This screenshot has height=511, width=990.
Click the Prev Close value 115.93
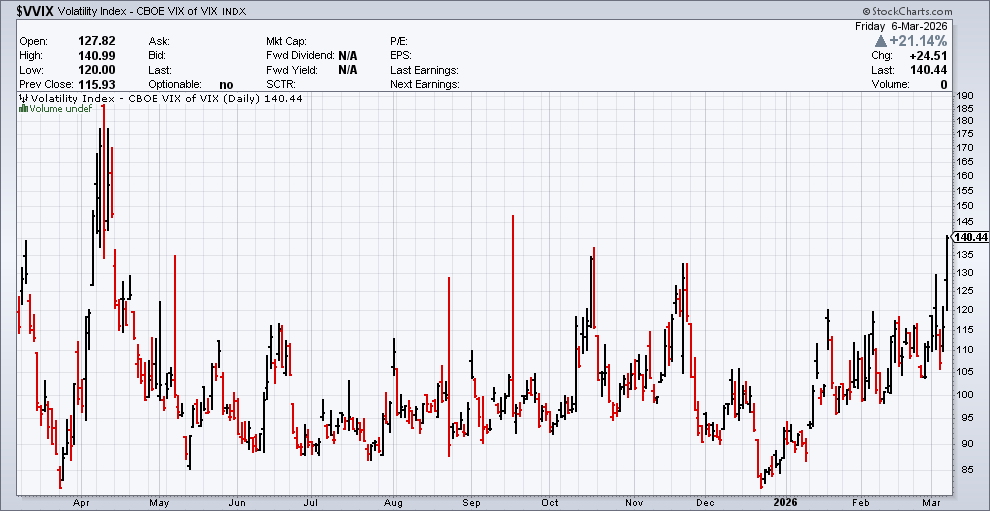[x=97, y=84]
